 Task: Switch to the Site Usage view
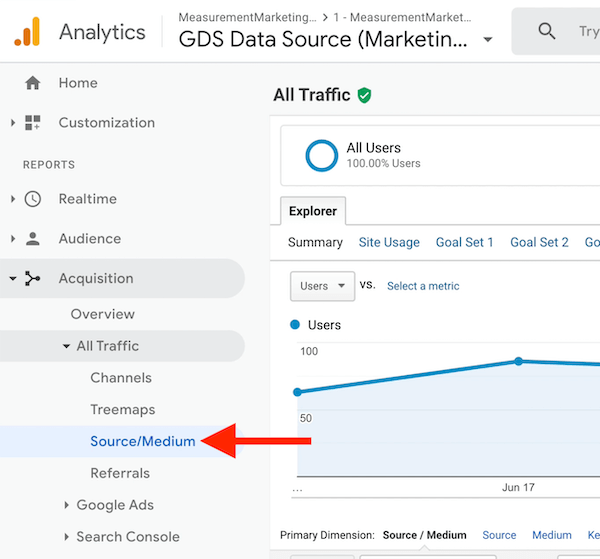point(389,242)
